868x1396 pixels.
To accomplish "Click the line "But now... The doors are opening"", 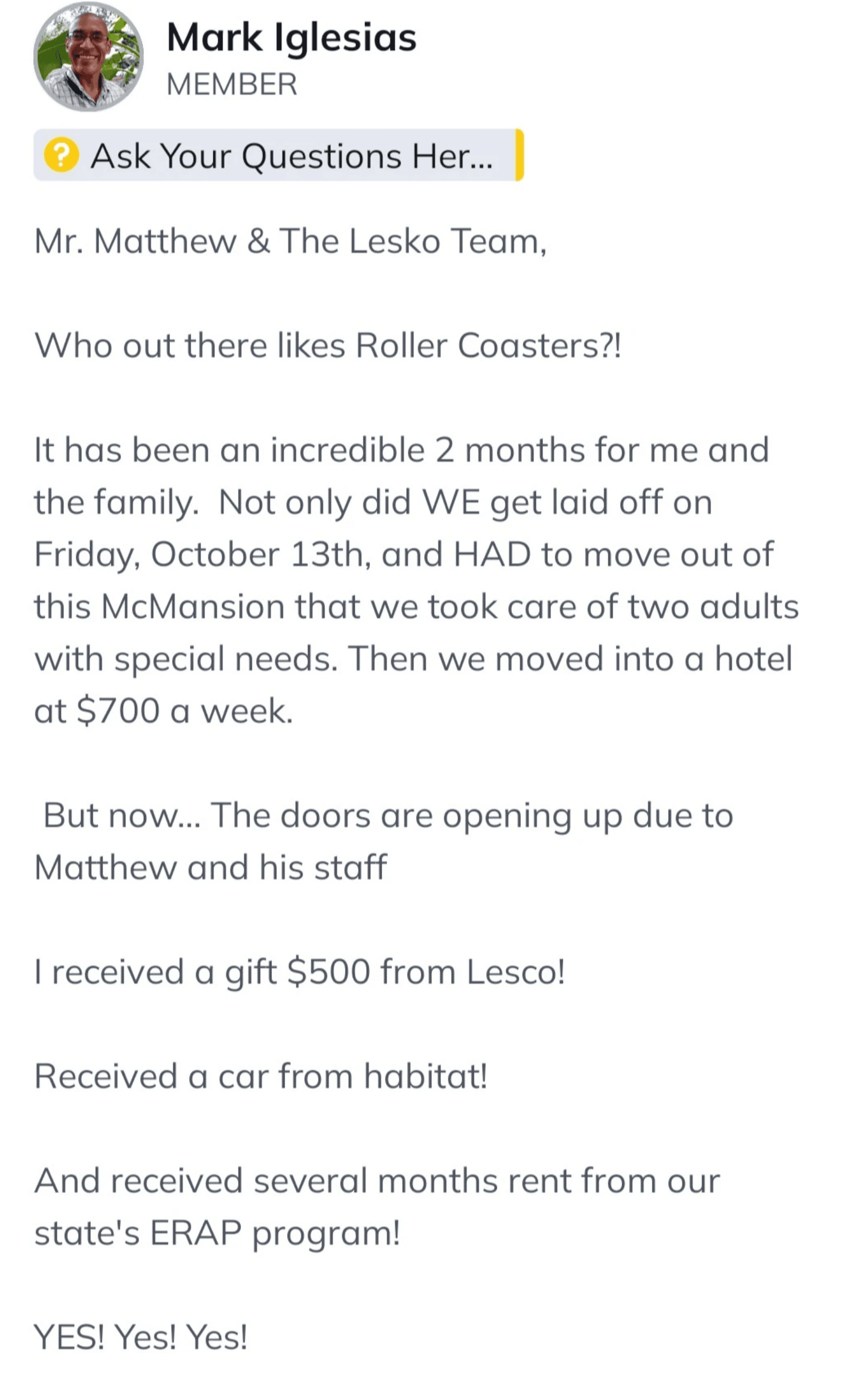I will 388,815.
